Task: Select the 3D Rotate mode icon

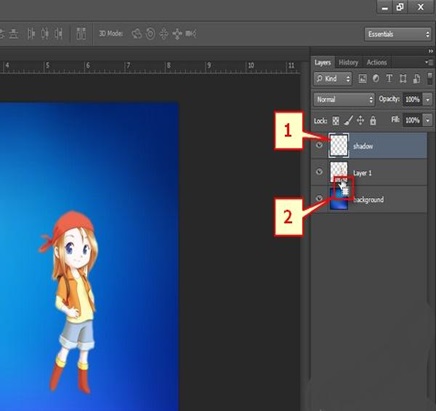Action: (x=136, y=34)
